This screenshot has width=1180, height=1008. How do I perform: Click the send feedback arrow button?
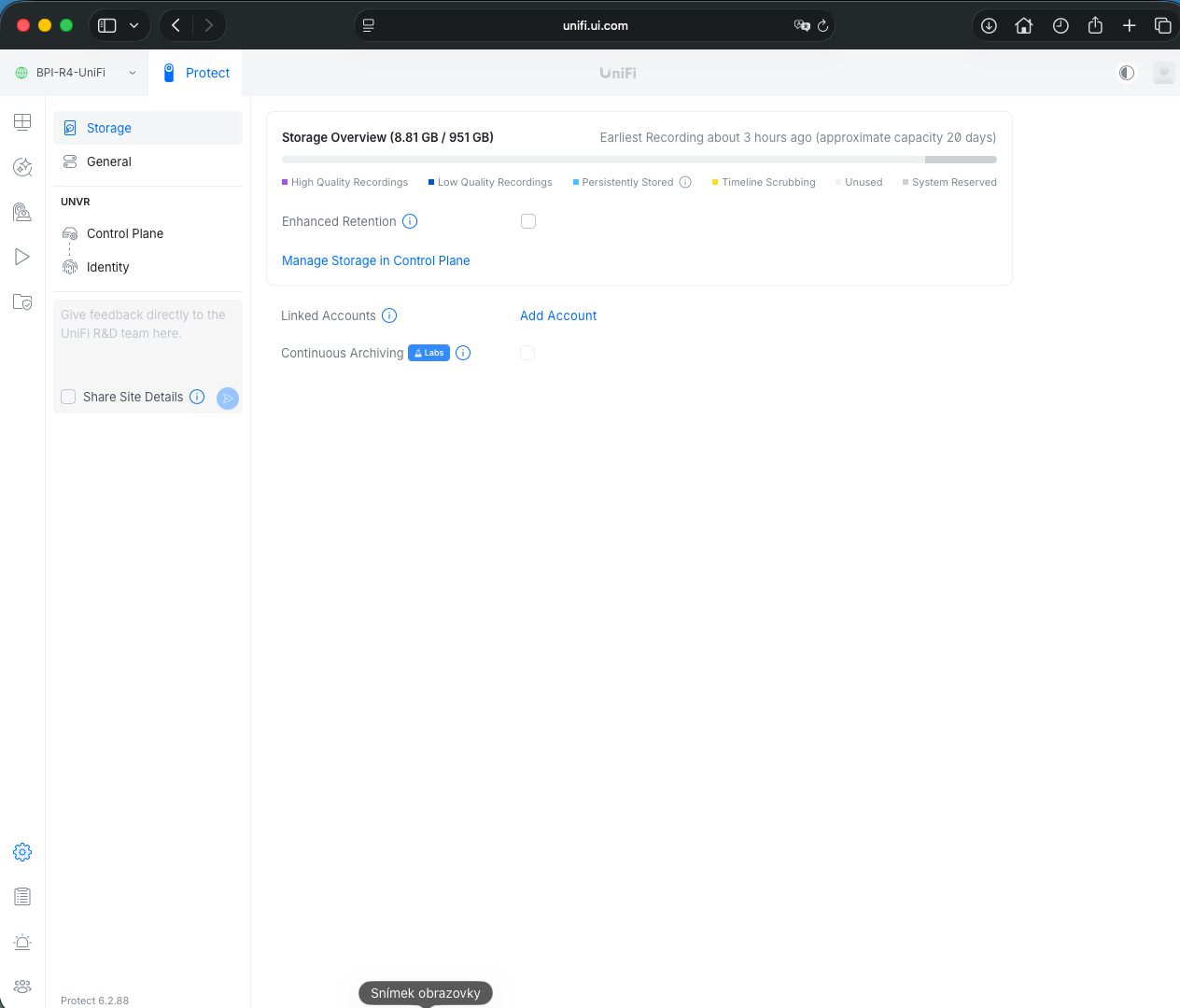coord(228,399)
